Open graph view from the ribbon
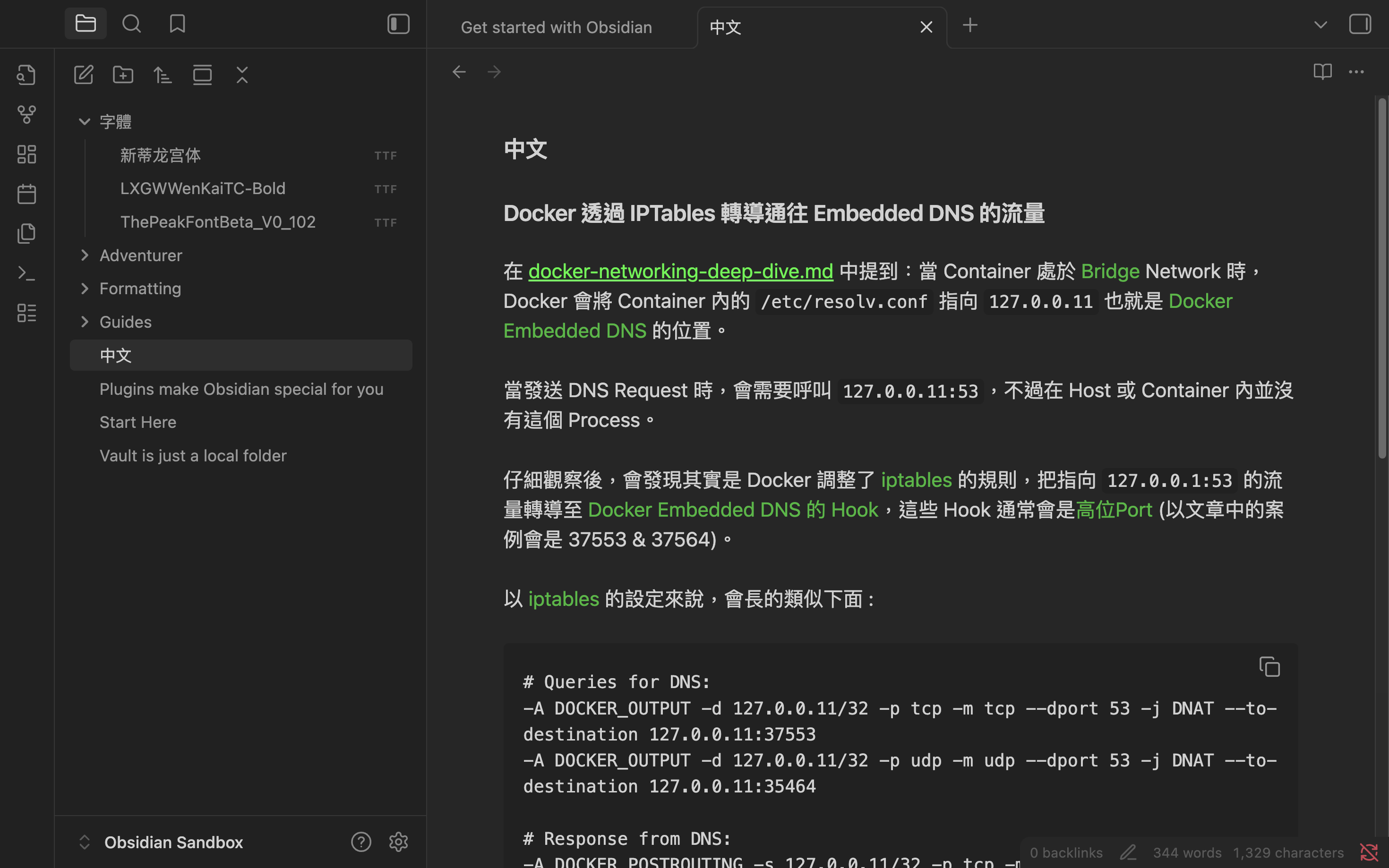This screenshot has height=868, width=1389. [26, 115]
